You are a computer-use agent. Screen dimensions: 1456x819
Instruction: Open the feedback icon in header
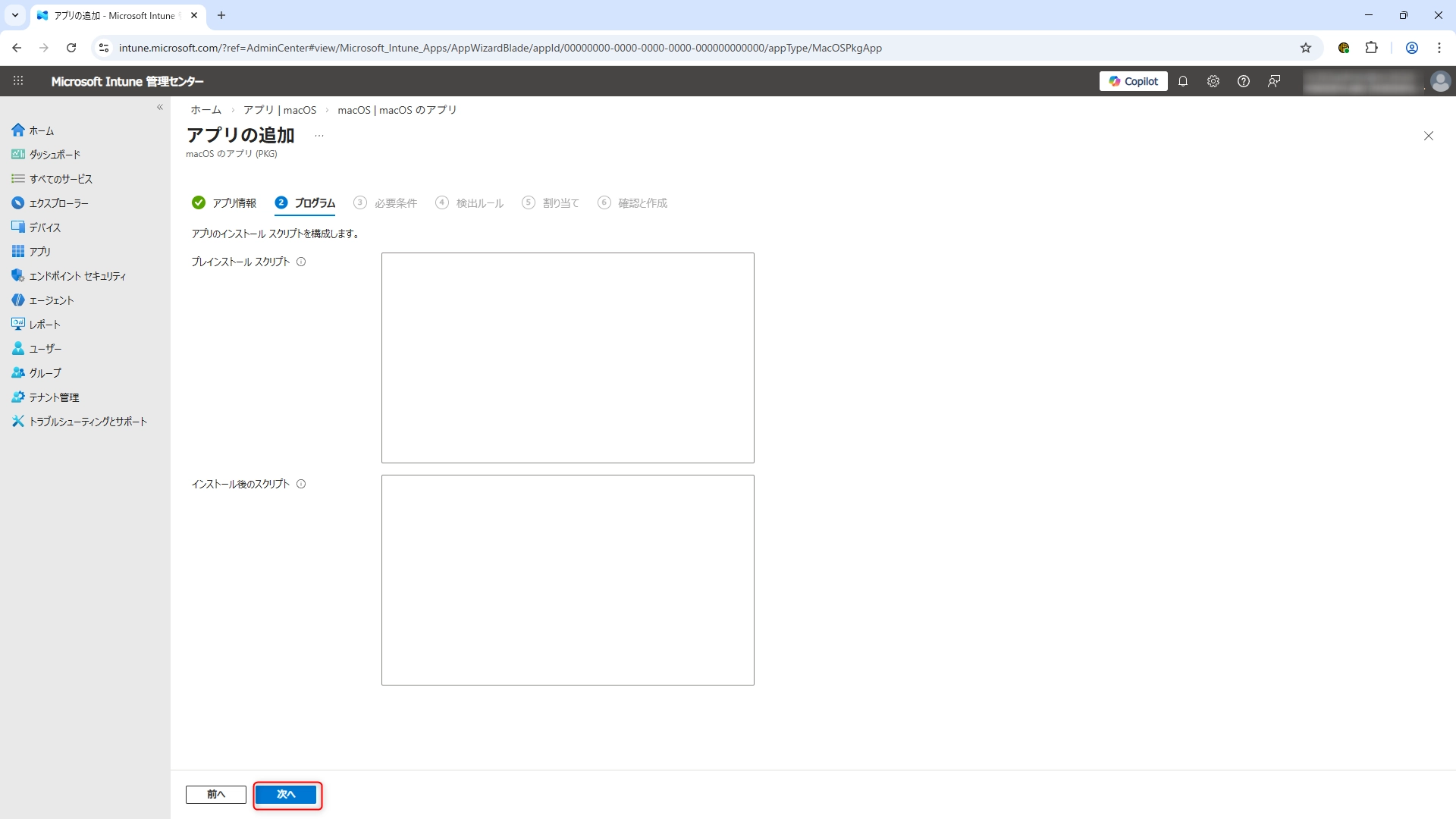(x=1274, y=81)
